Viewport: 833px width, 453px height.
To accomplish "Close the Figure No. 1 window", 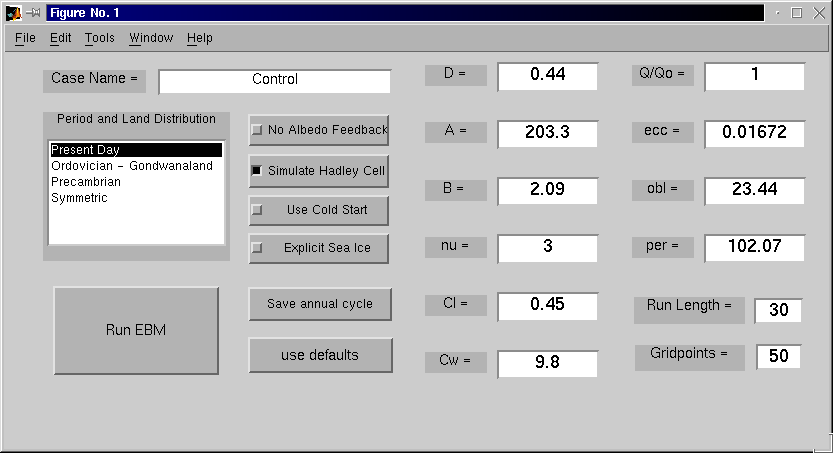I will [819, 13].
